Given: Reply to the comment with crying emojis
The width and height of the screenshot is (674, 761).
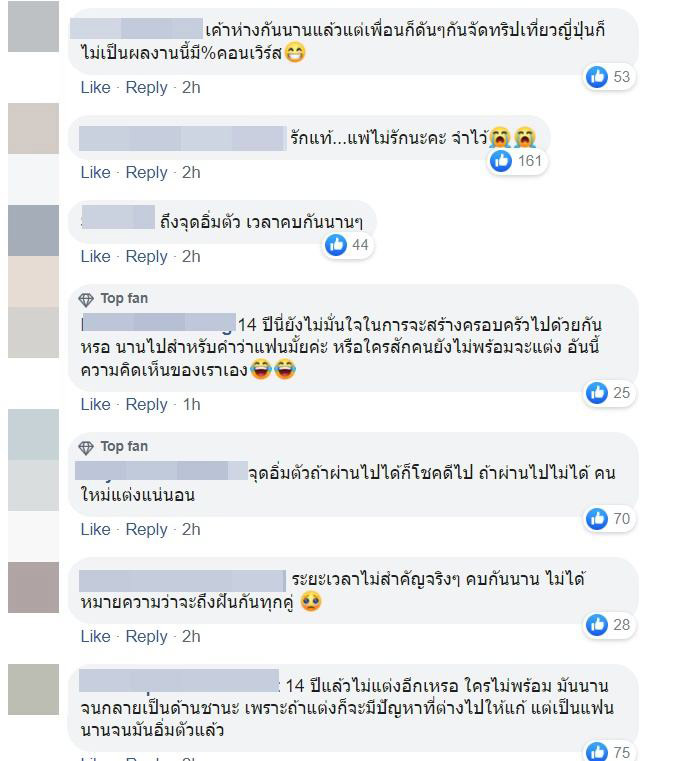Looking at the screenshot, I should tap(147, 172).
